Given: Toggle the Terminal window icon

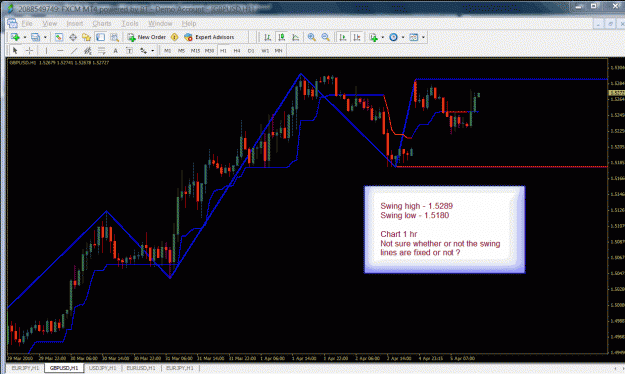Looking at the screenshot, I should 100,37.
